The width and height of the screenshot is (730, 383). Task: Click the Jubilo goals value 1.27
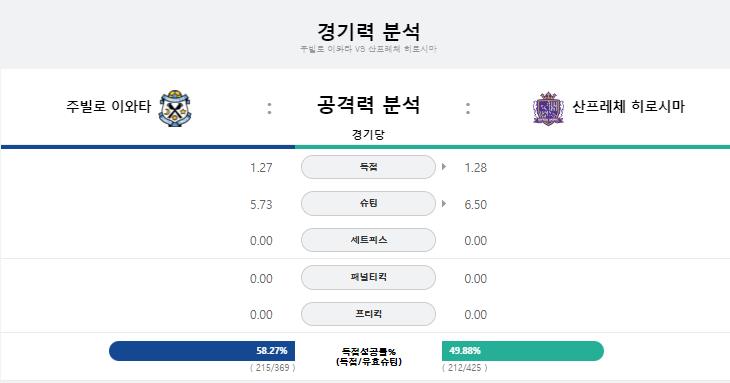[x=261, y=168]
